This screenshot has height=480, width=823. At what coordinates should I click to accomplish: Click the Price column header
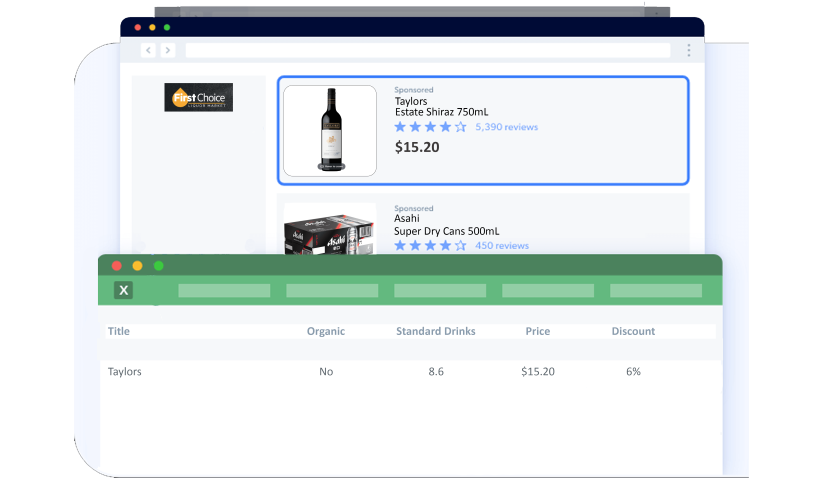tap(537, 331)
